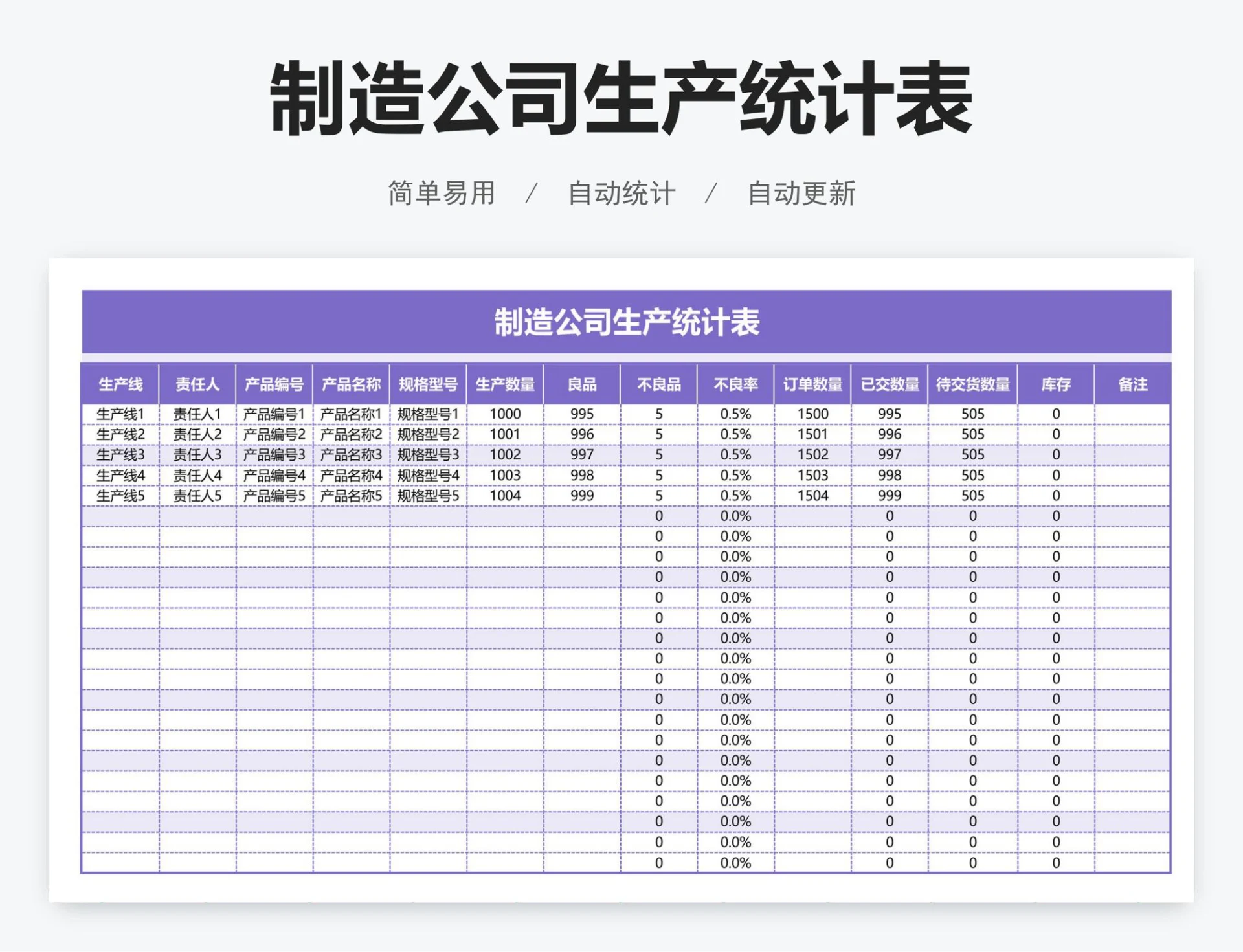Select the 责任人 column header
1243x952 pixels.
[x=198, y=384]
